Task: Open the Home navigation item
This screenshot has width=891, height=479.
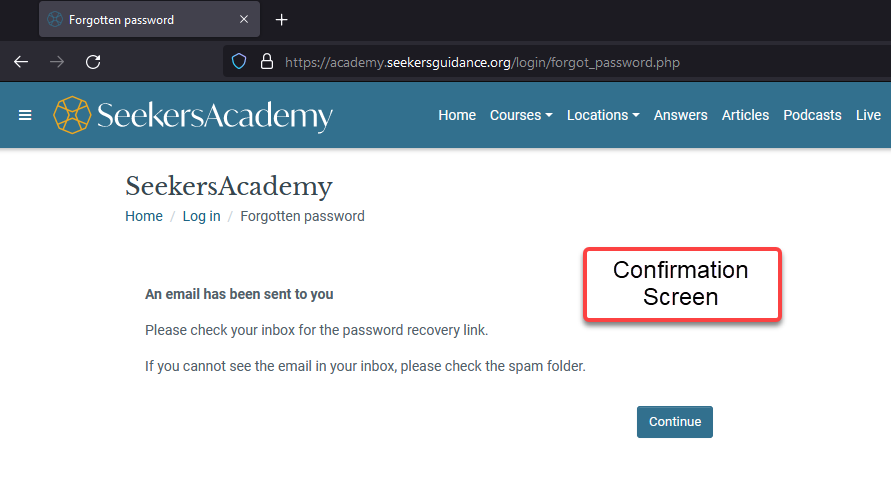Action: pos(457,115)
